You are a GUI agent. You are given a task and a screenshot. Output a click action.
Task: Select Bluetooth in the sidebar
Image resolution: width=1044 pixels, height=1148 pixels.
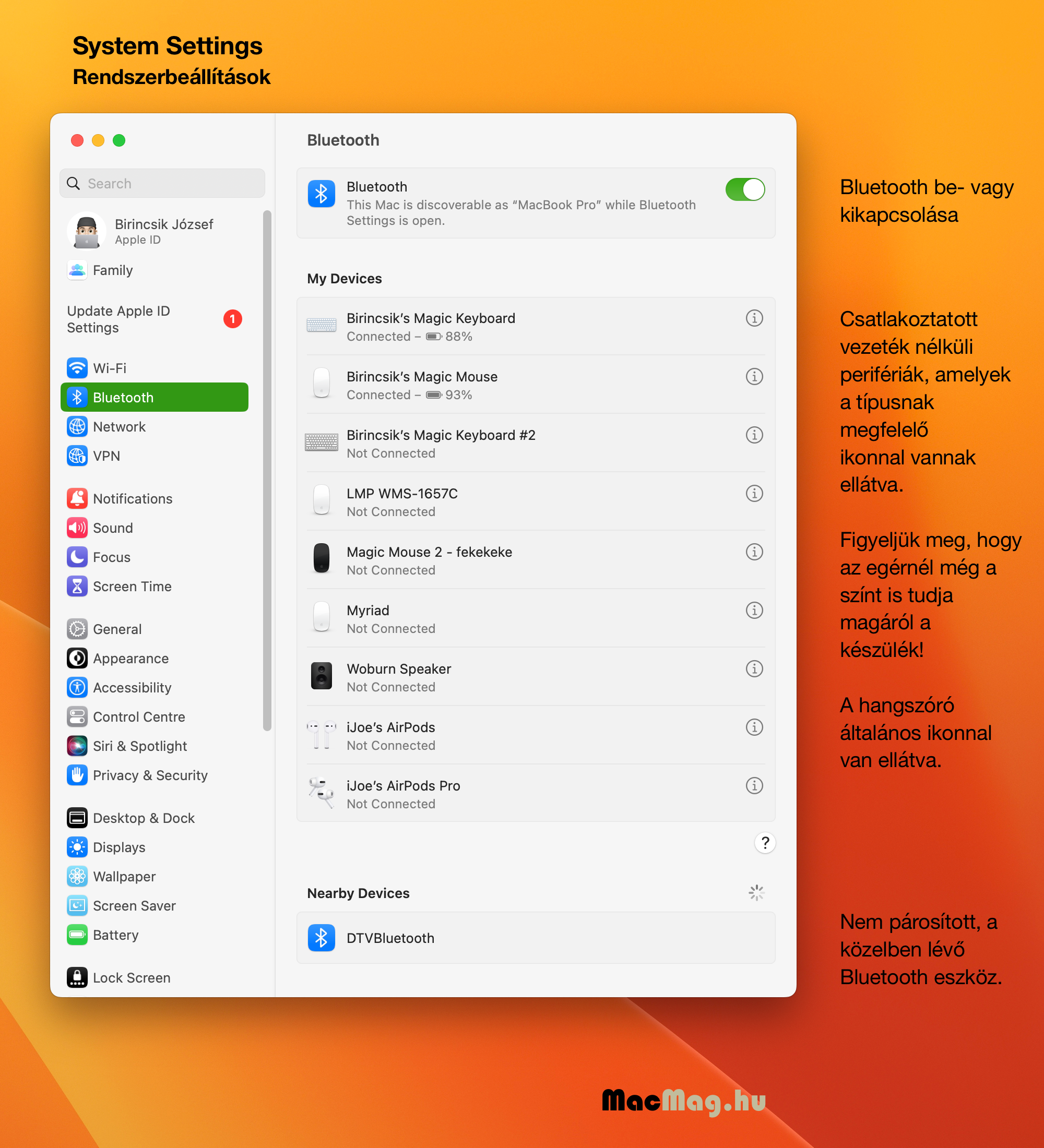click(x=154, y=397)
